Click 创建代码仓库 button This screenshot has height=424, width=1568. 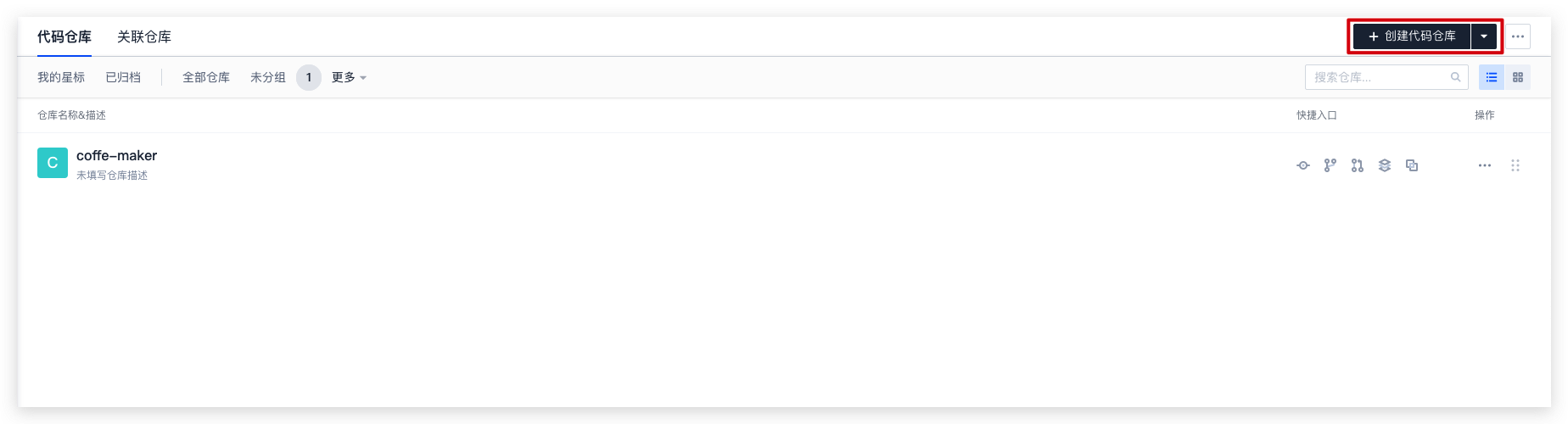click(1412, 36)
